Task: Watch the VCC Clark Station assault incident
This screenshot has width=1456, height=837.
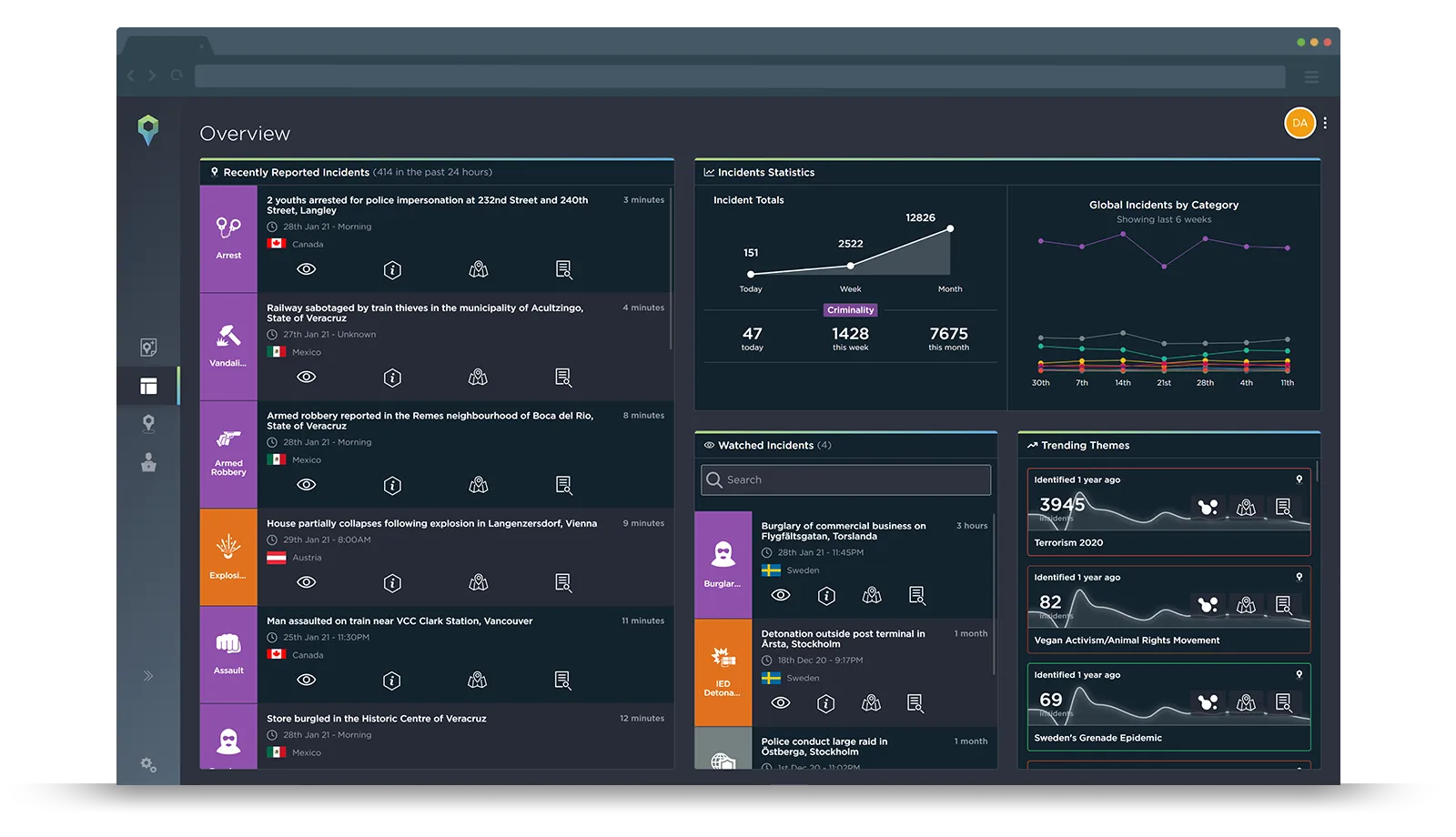Action: click(307, 680)
